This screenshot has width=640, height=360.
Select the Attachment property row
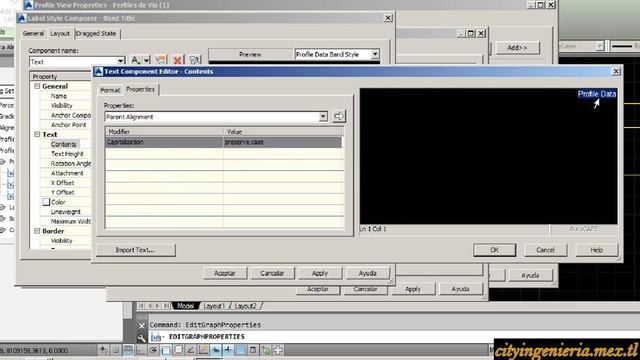pyautogui.click(x=65, y=173)
